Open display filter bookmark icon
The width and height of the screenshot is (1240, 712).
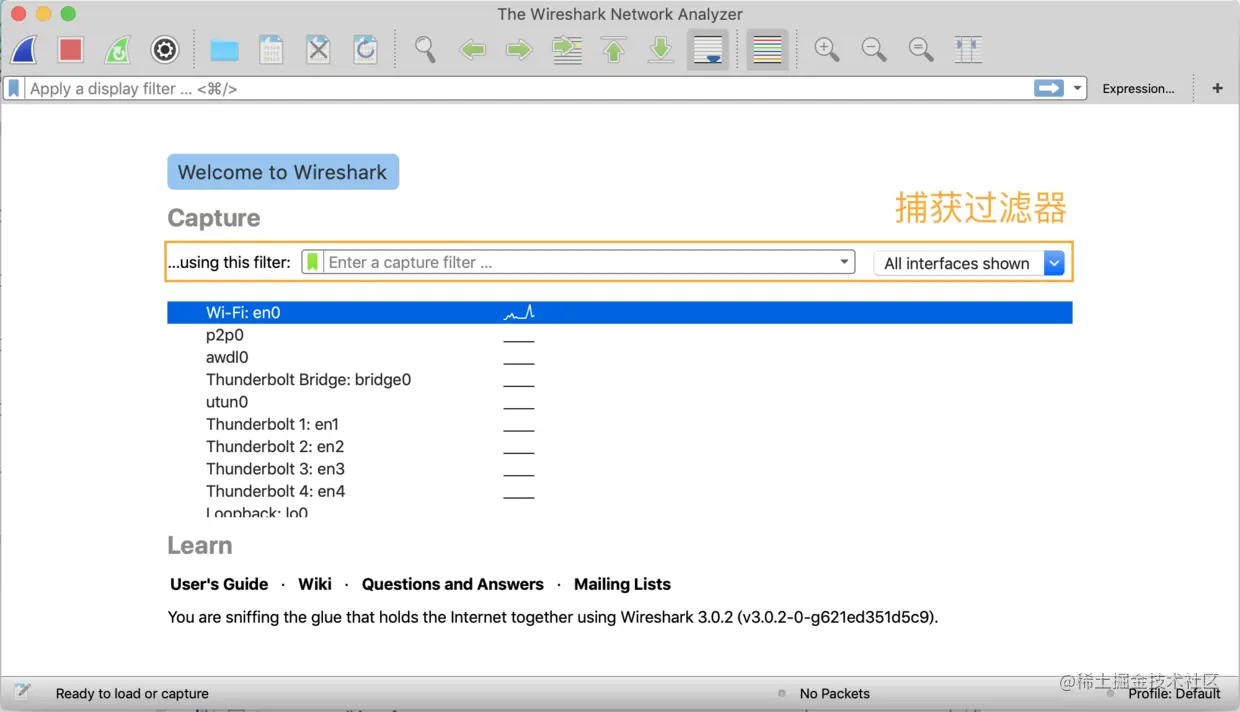[x=14, y=89]
